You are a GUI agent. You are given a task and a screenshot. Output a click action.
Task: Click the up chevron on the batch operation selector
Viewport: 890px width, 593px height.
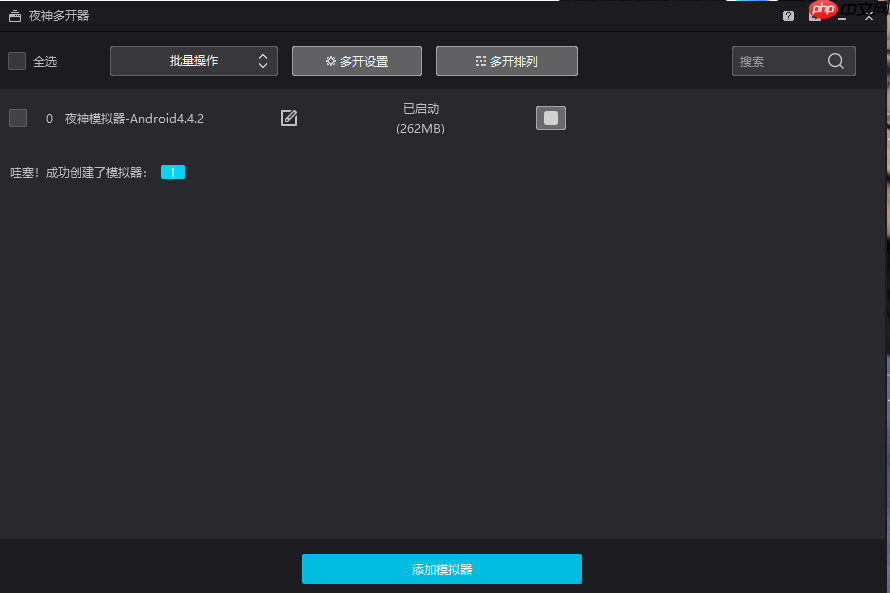[x=264, y=55]
